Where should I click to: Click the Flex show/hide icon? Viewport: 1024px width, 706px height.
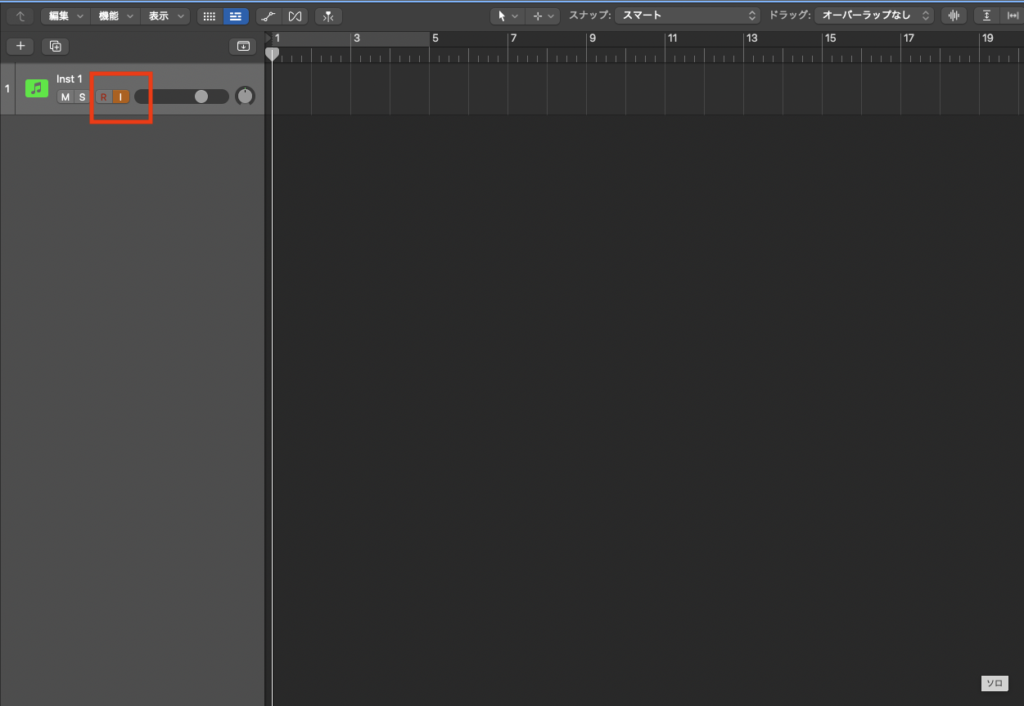[x=294, y=16]
